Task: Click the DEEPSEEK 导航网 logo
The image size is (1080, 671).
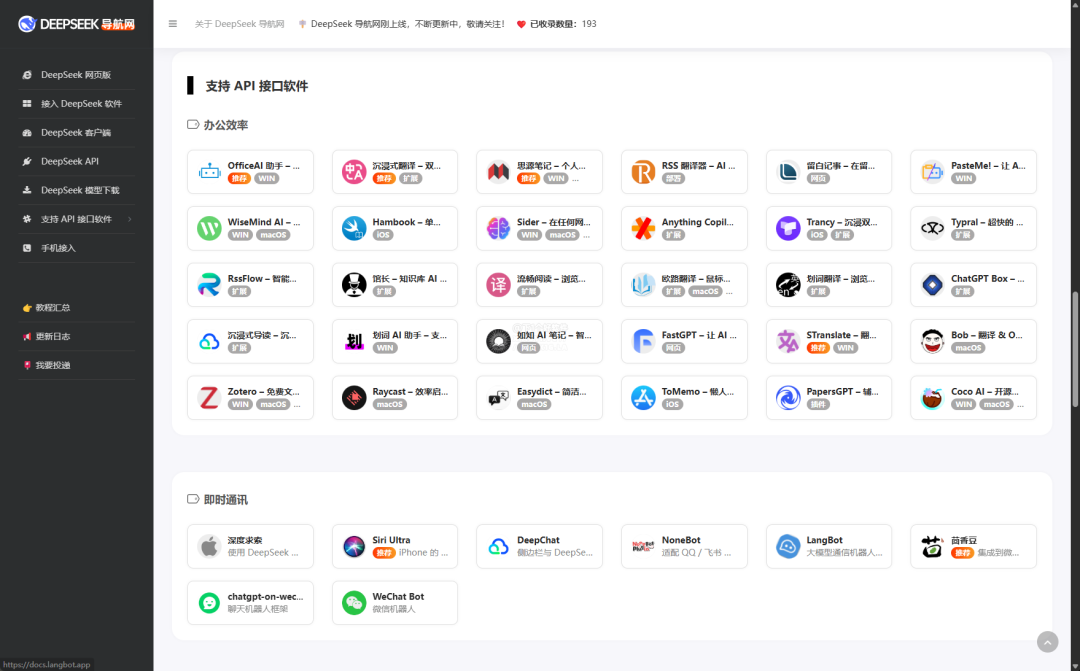Action: (76, 24)
